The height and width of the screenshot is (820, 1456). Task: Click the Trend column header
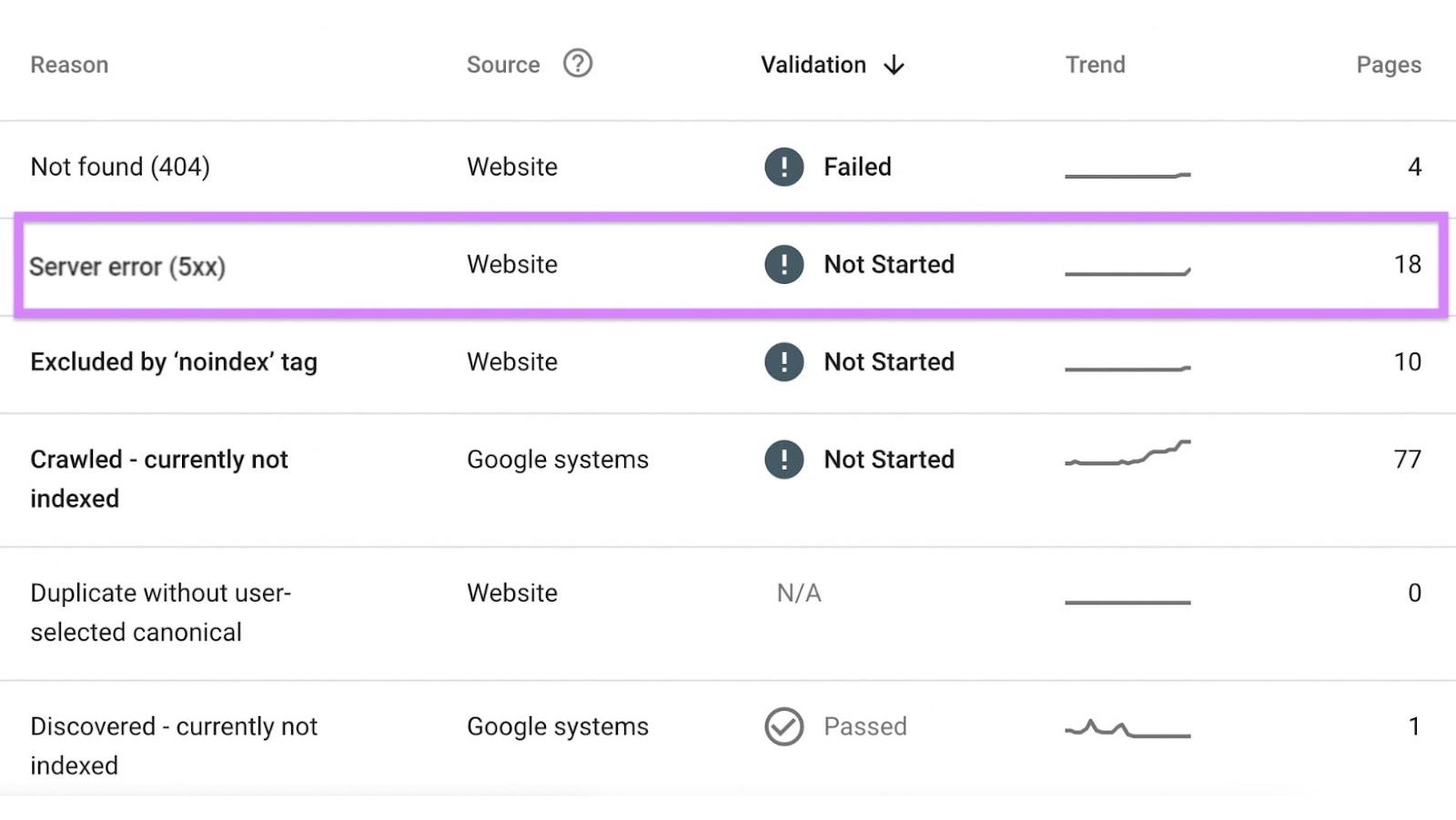[x=1096, y=65]
